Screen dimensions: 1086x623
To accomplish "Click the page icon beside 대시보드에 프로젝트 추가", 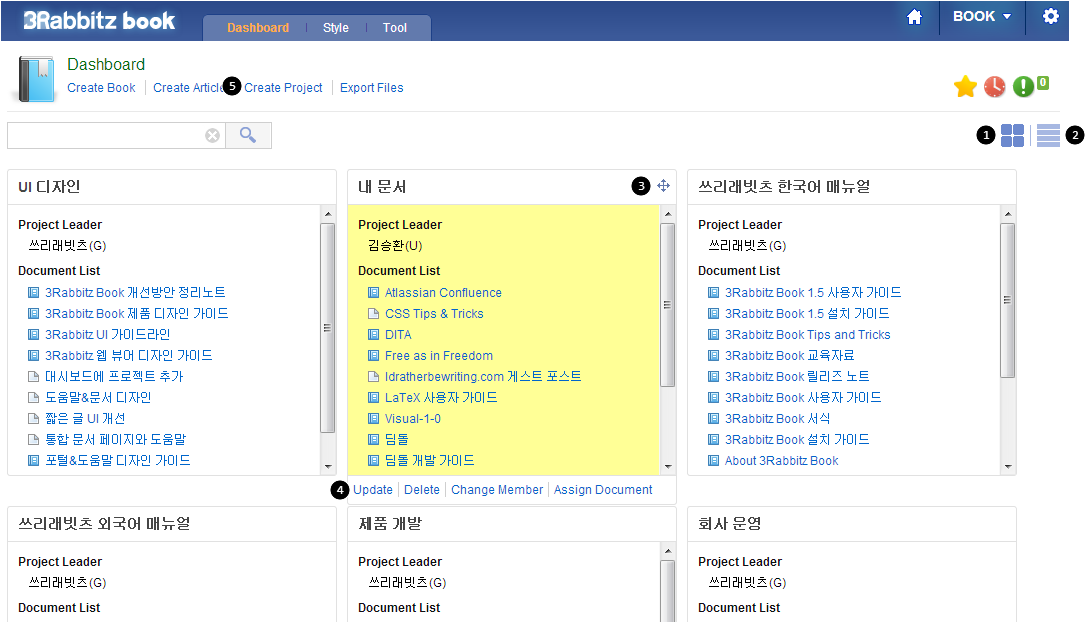I will point(33,377).
